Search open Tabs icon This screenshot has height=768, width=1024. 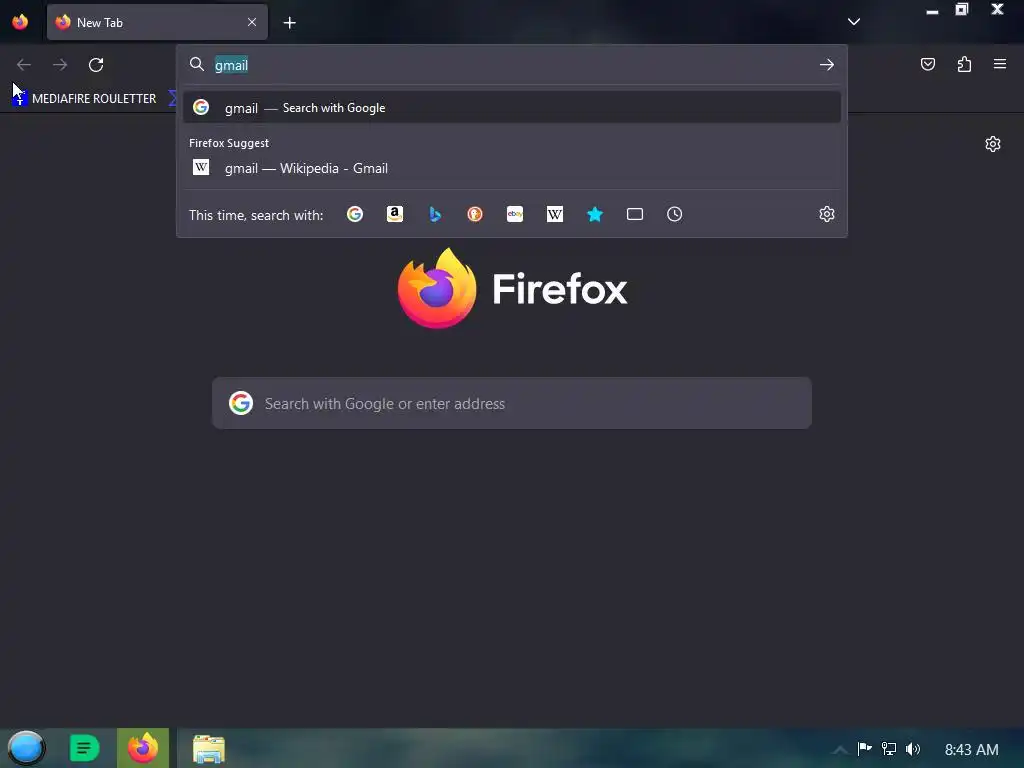[x=635, y=214]
